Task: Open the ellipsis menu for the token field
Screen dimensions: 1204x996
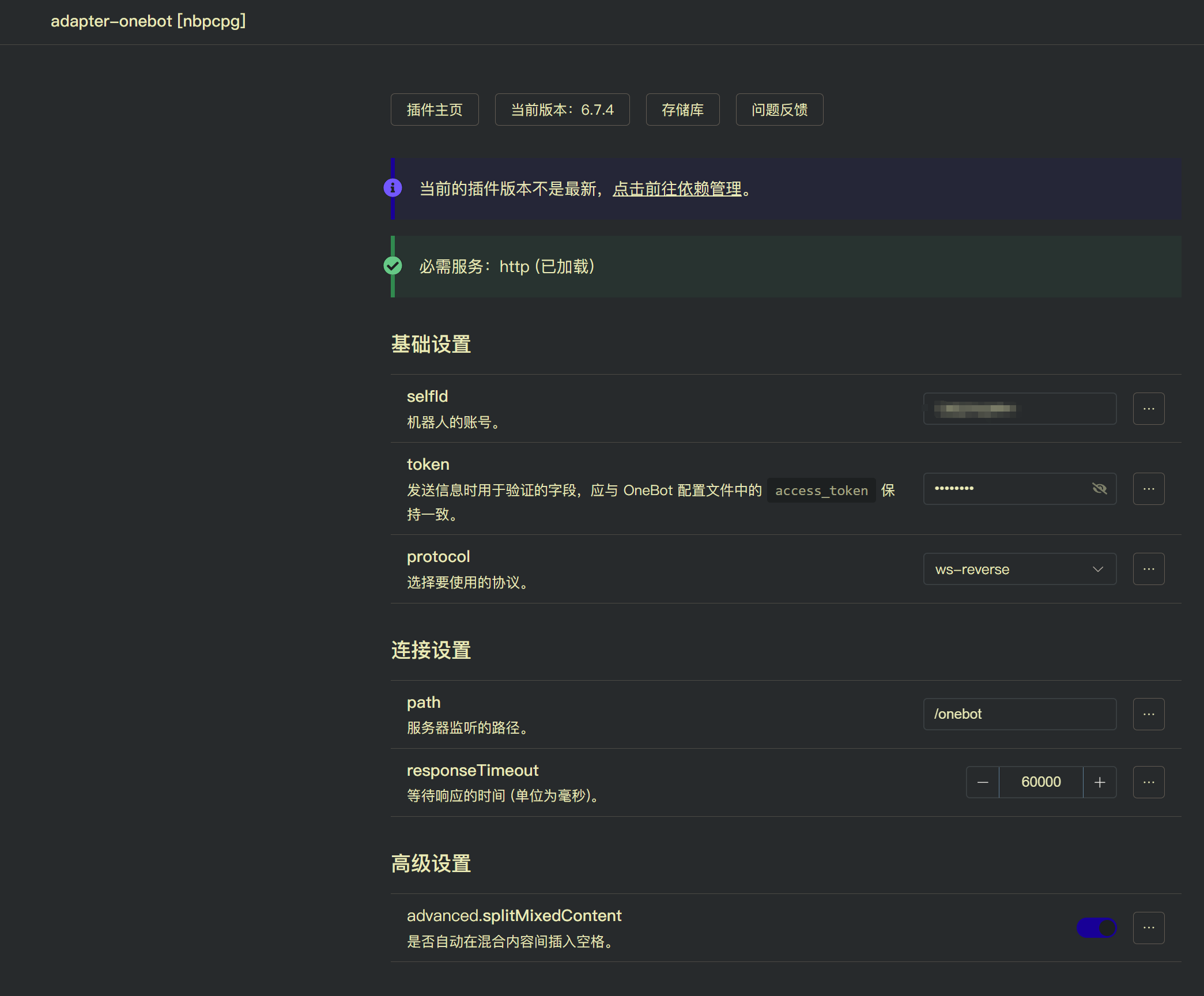Action: click(1148, 488)
